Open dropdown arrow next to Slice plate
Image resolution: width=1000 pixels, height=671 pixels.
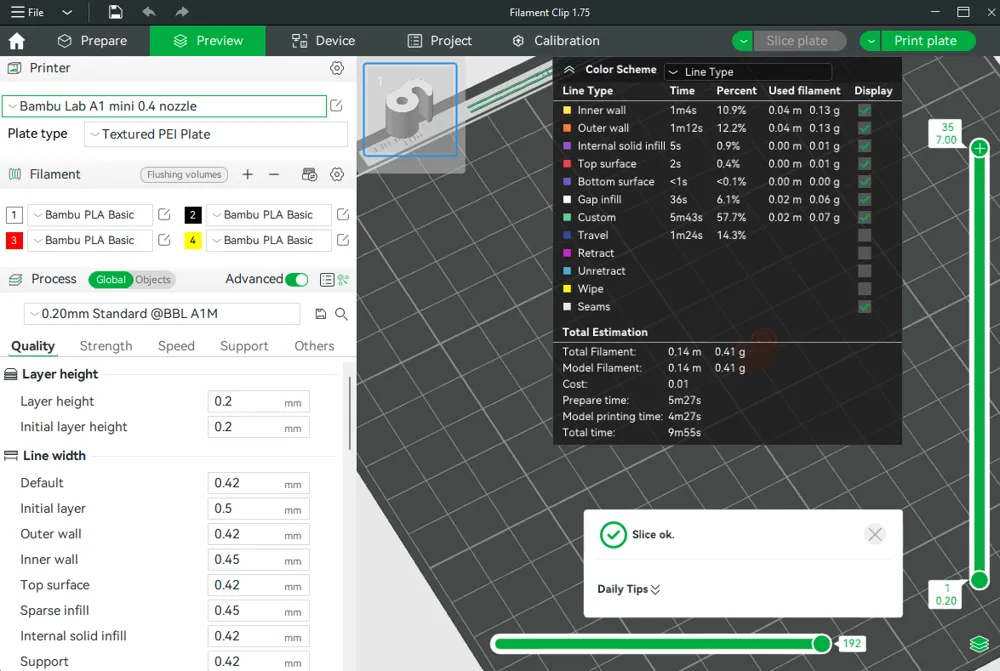[x=743, y=41]
